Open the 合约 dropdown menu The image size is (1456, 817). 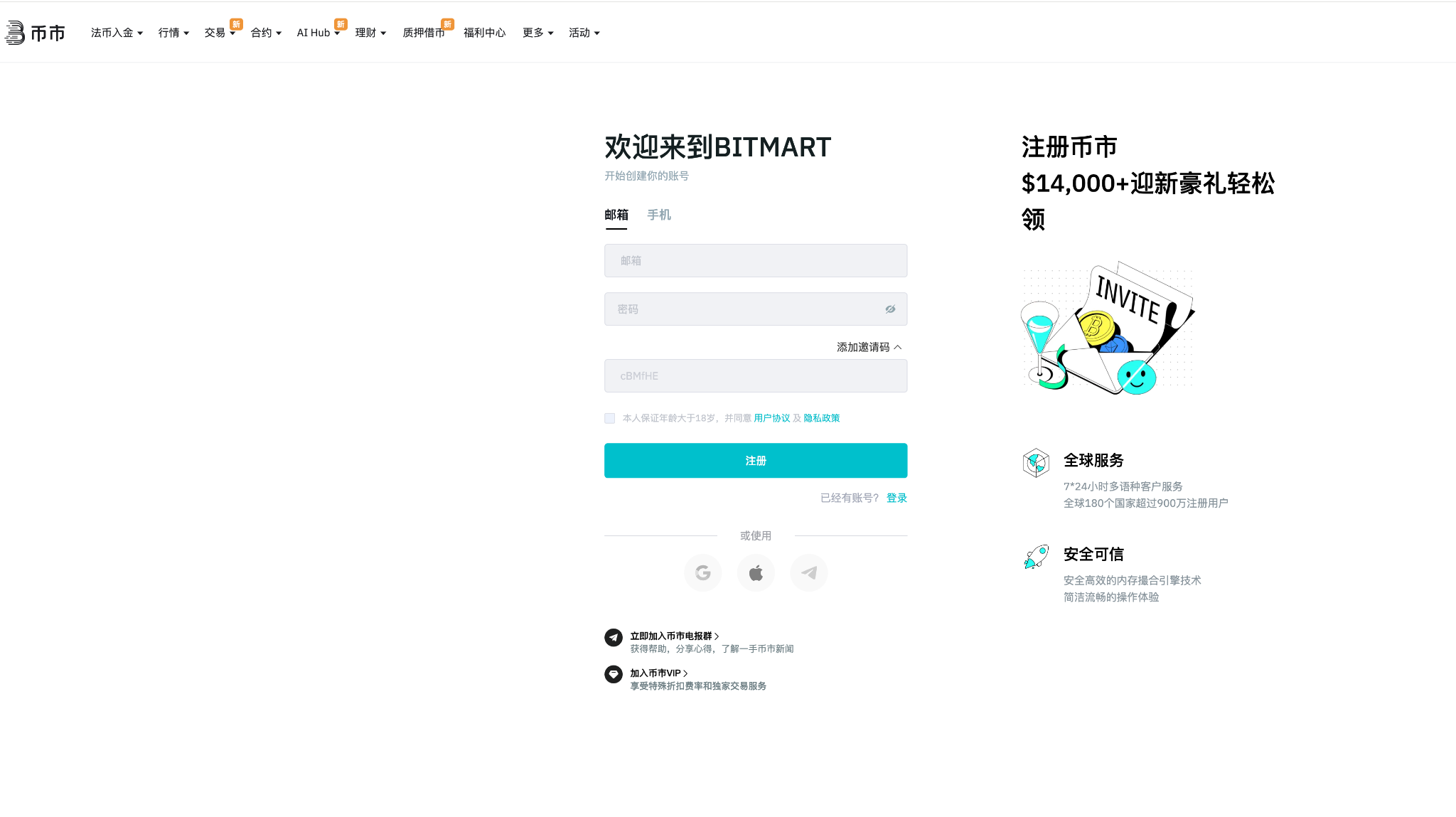tap(264, 33)
